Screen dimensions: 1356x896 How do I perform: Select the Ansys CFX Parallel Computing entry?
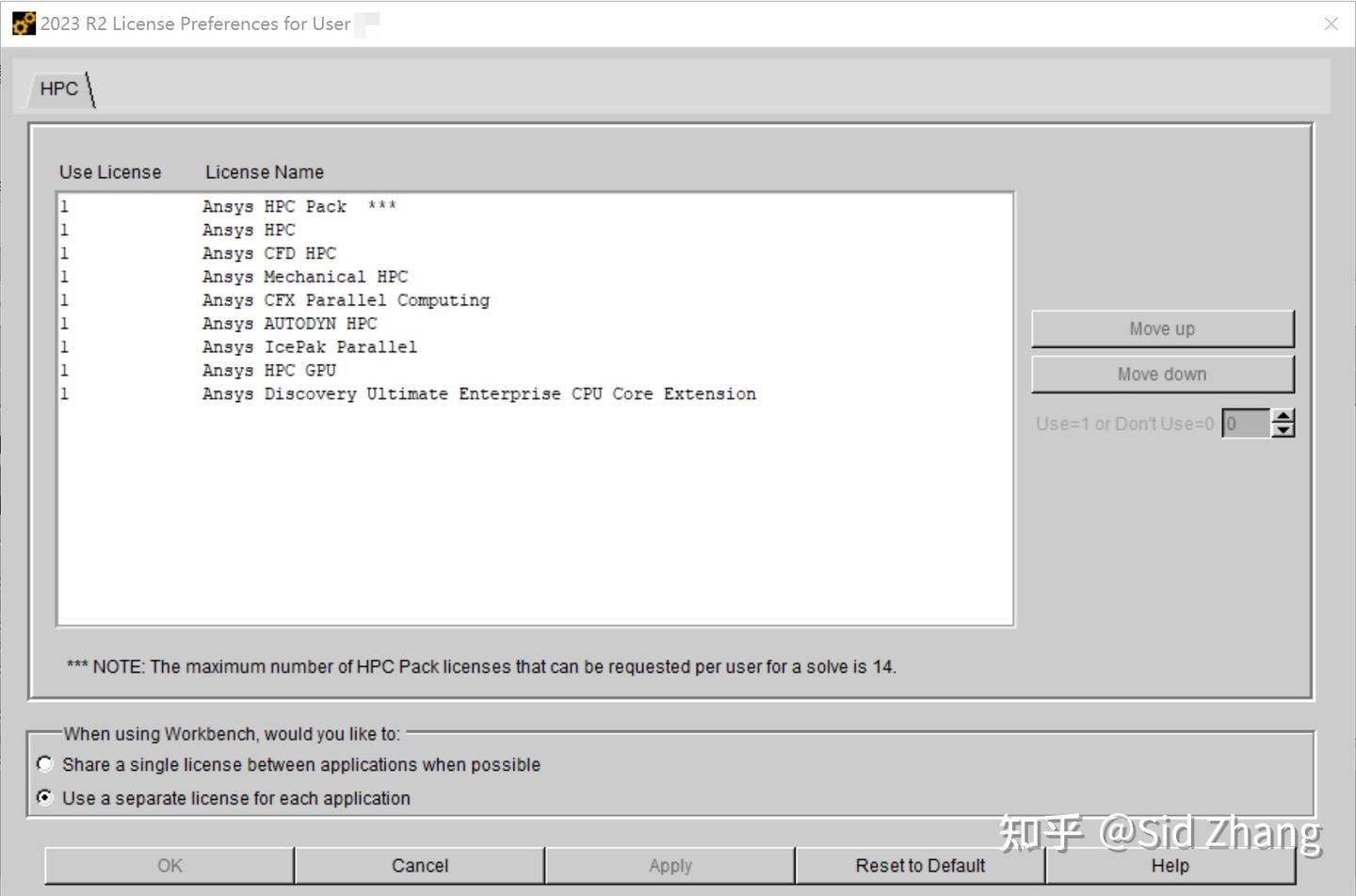coord(346,299)
